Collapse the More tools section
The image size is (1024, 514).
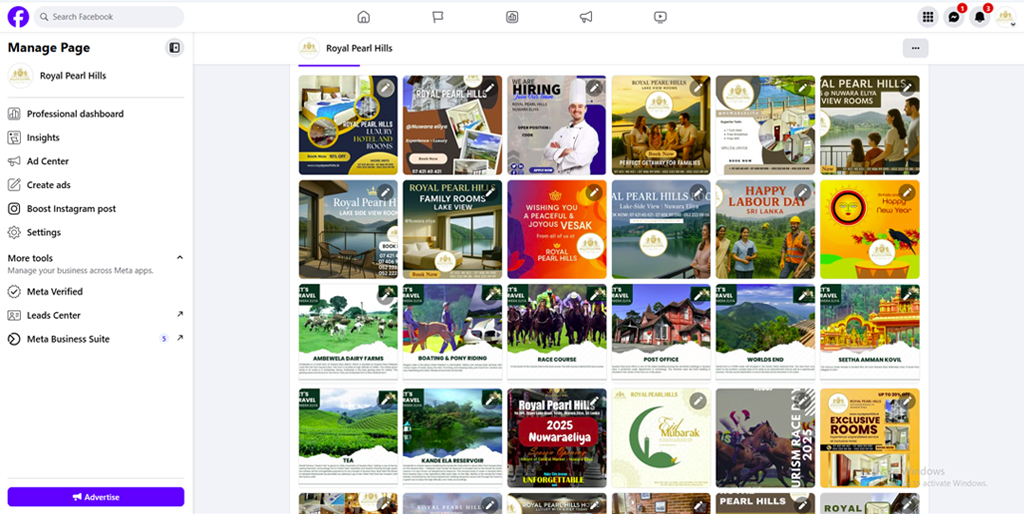180,258
